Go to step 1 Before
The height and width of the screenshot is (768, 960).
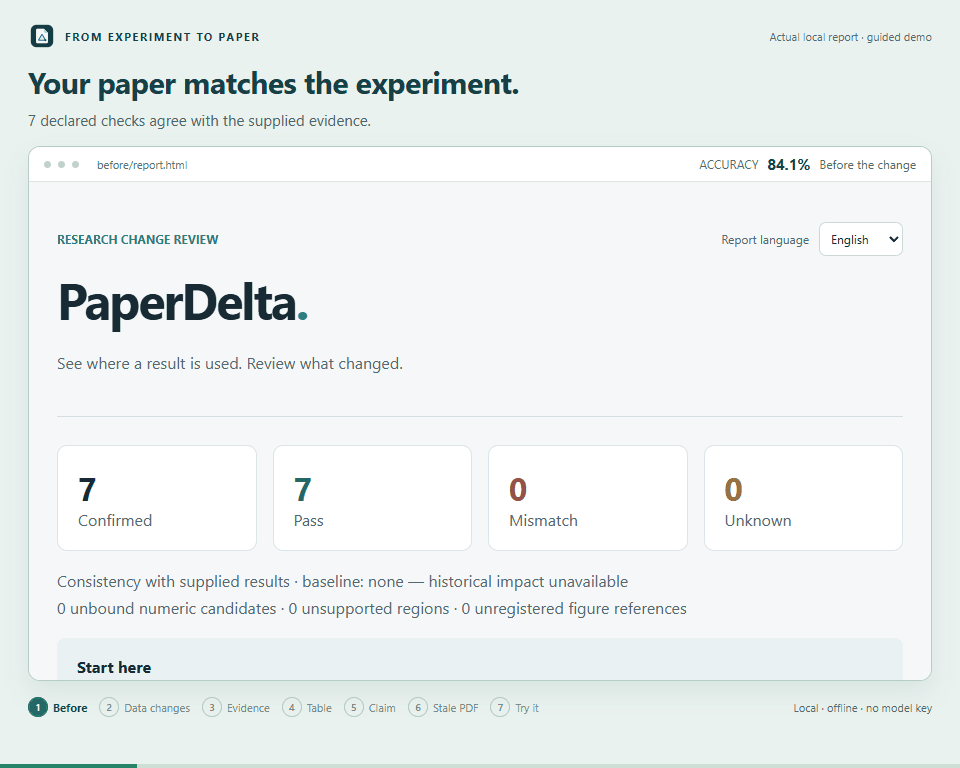pos(58,708)
